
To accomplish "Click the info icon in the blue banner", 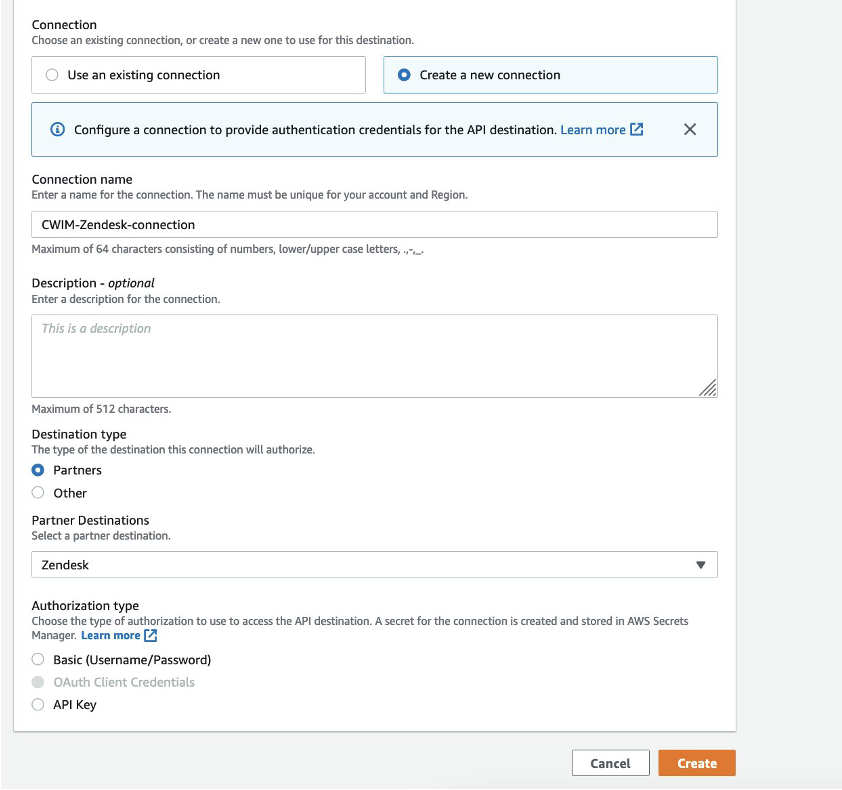I will click(57, 129).
